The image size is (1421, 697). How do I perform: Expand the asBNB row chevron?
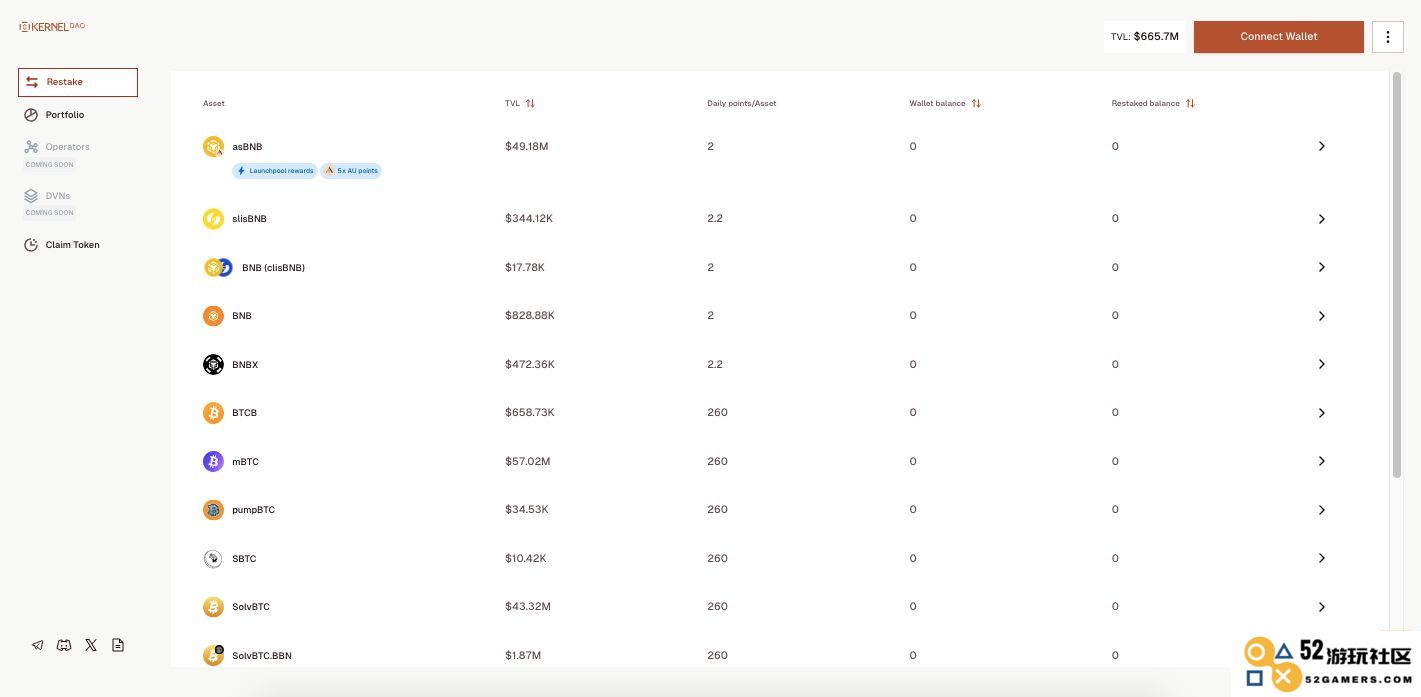point(1321,146)
